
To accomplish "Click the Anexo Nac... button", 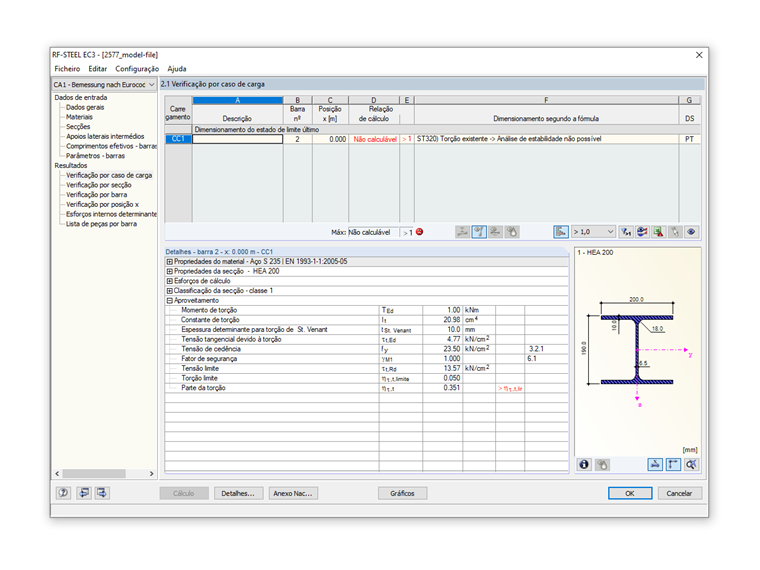I will click(x=293, y=493).
